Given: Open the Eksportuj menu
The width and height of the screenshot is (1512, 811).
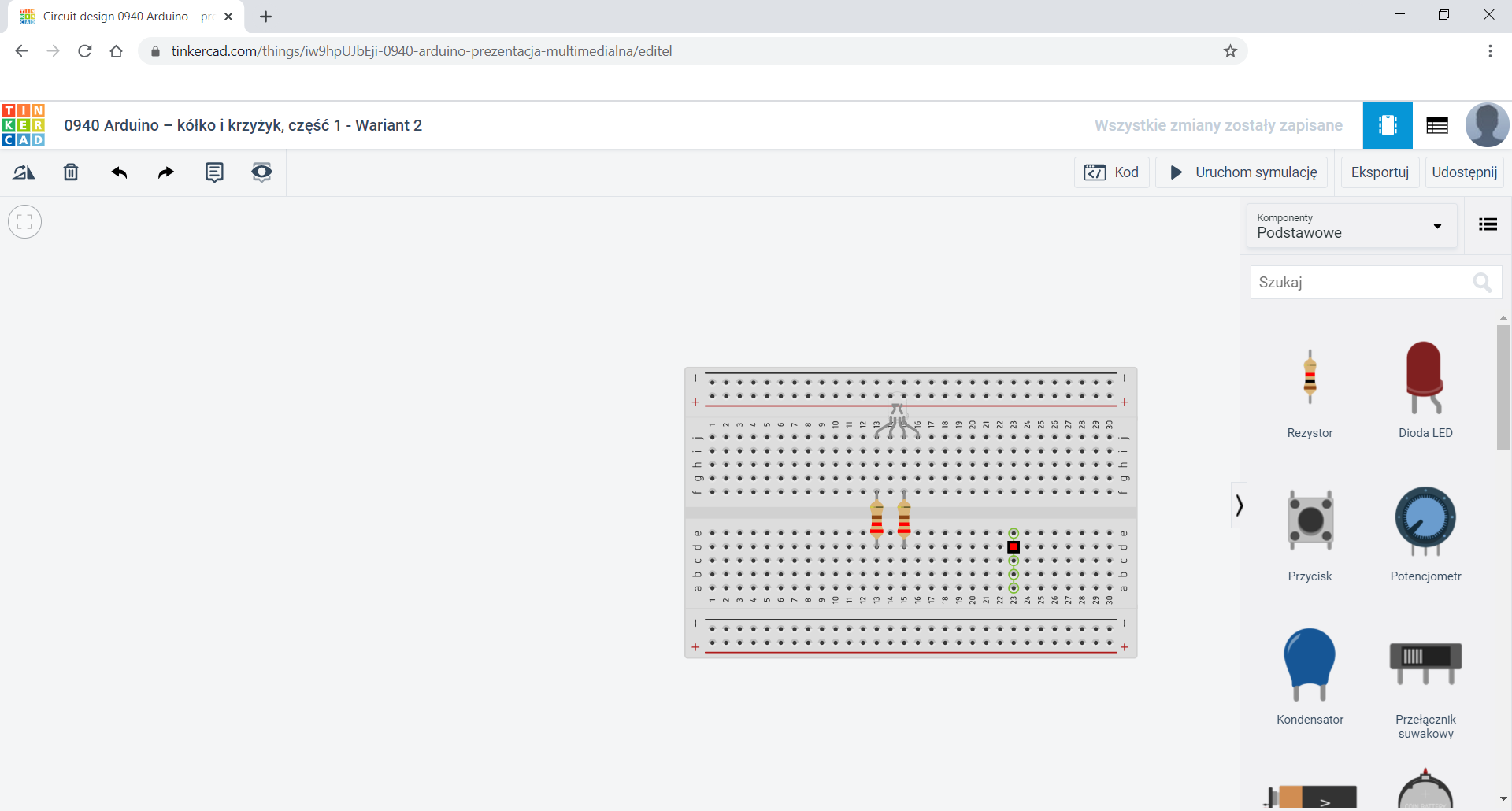Looking at the screenshot, I should pyautogui.click(x=1380, y=172).
